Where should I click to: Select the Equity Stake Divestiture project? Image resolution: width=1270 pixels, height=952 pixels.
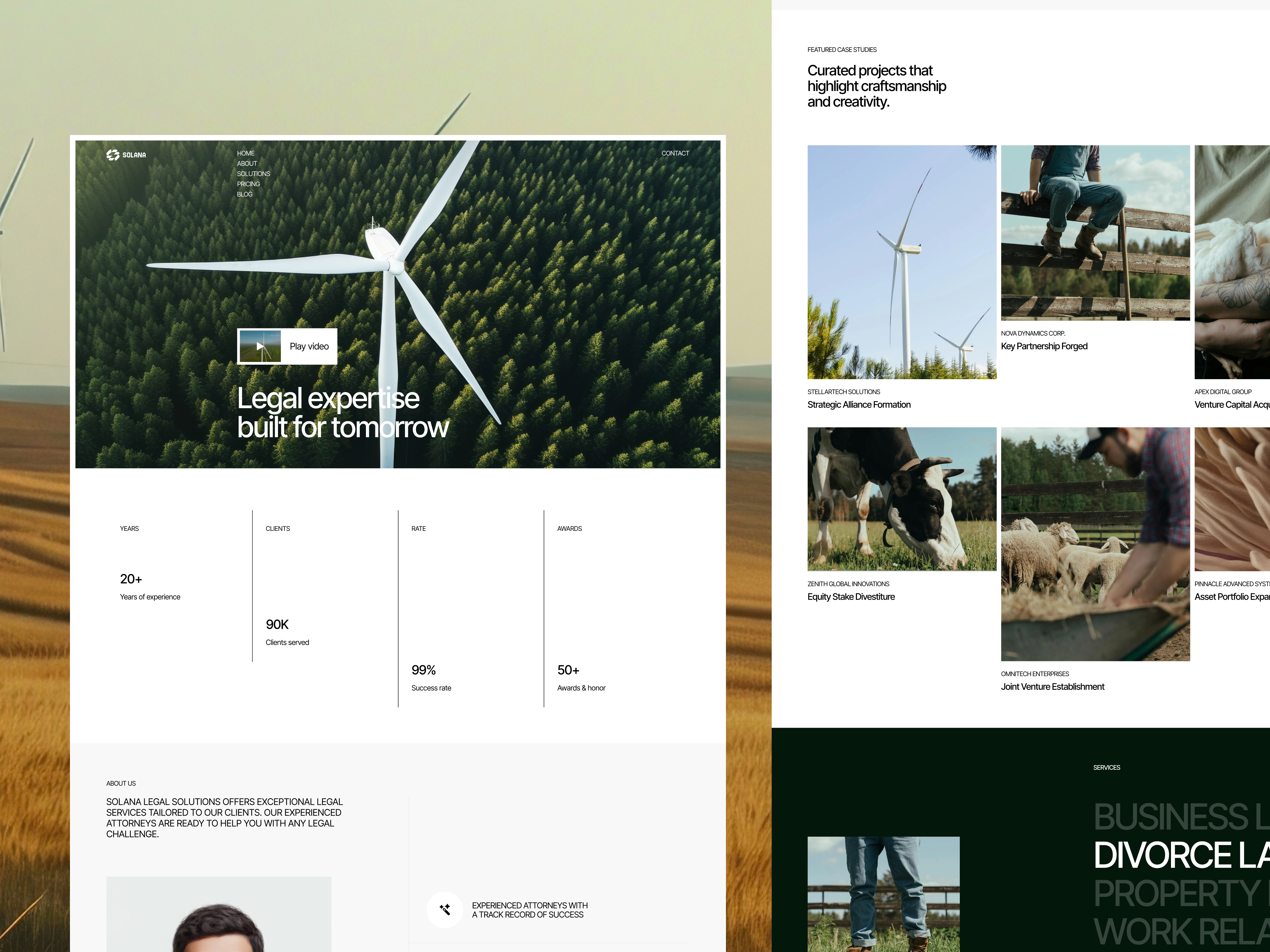(x=850, y=596)
